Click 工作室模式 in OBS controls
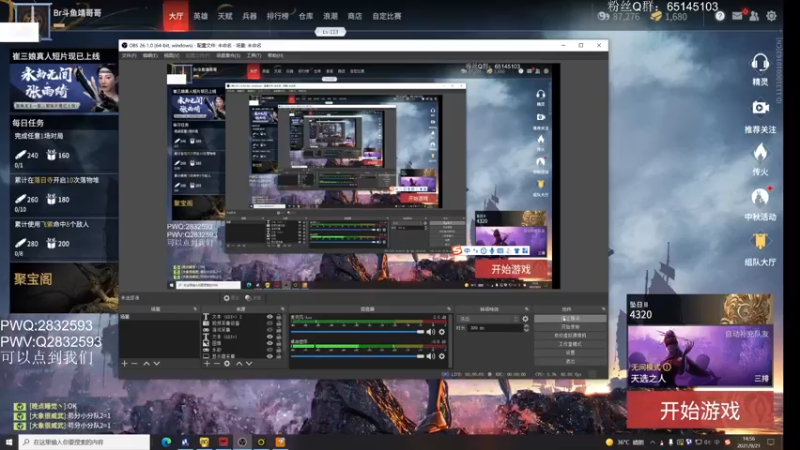Viewport: 800px width, 450px height. pos(570,344)
